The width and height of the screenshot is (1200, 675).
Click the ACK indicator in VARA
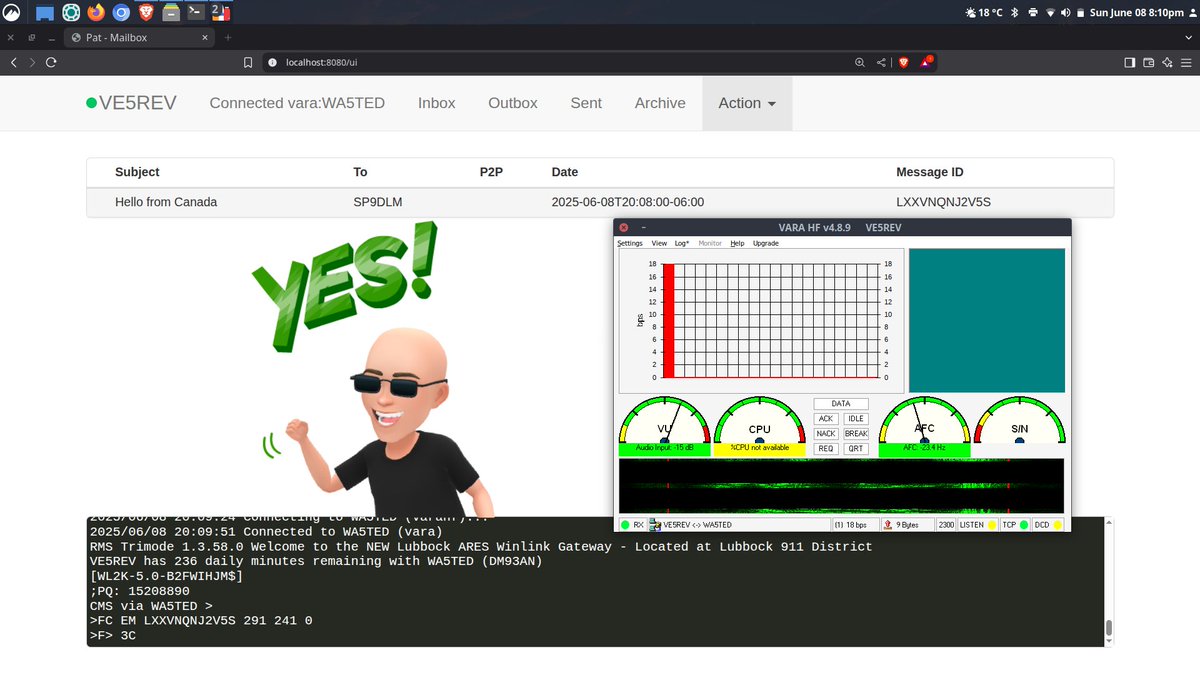coord(825,419)
